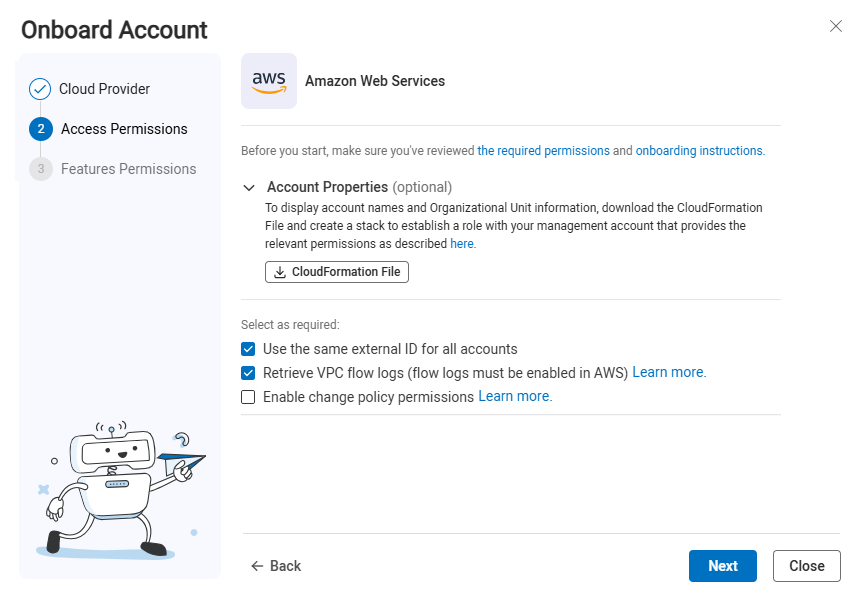Uncheck Use the same external ID checkbox
Image resolution: width=861 pixels, height=595 pixels.
[x=248, y=349]
